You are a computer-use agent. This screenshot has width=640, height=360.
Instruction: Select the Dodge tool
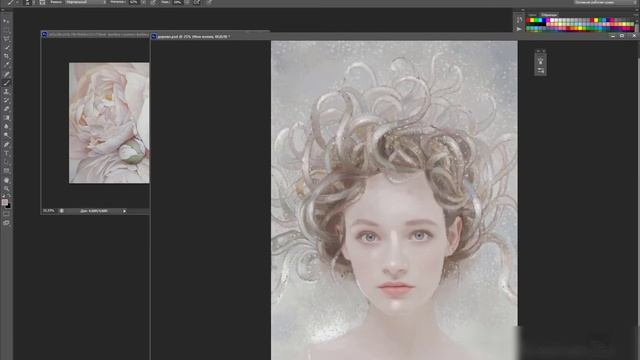click(6, 135)
